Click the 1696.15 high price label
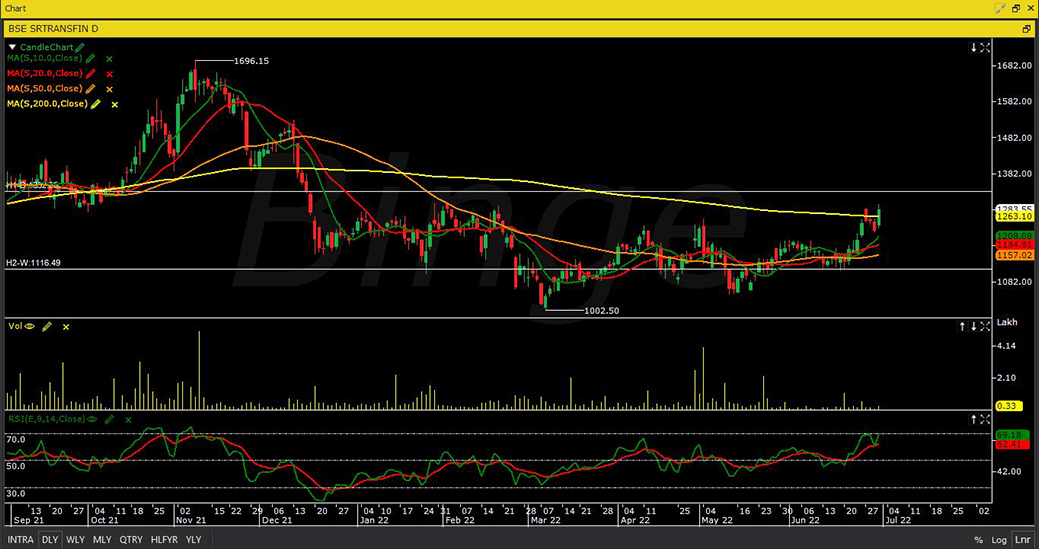 (251, 61)
